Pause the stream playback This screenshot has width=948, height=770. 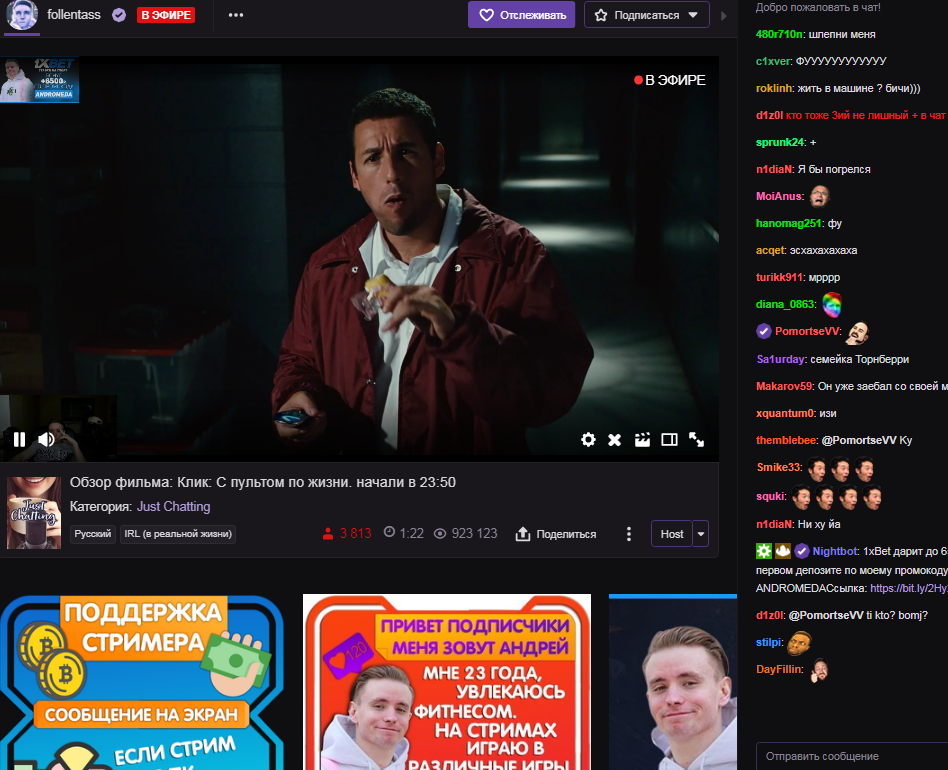[x=19, y=439]
